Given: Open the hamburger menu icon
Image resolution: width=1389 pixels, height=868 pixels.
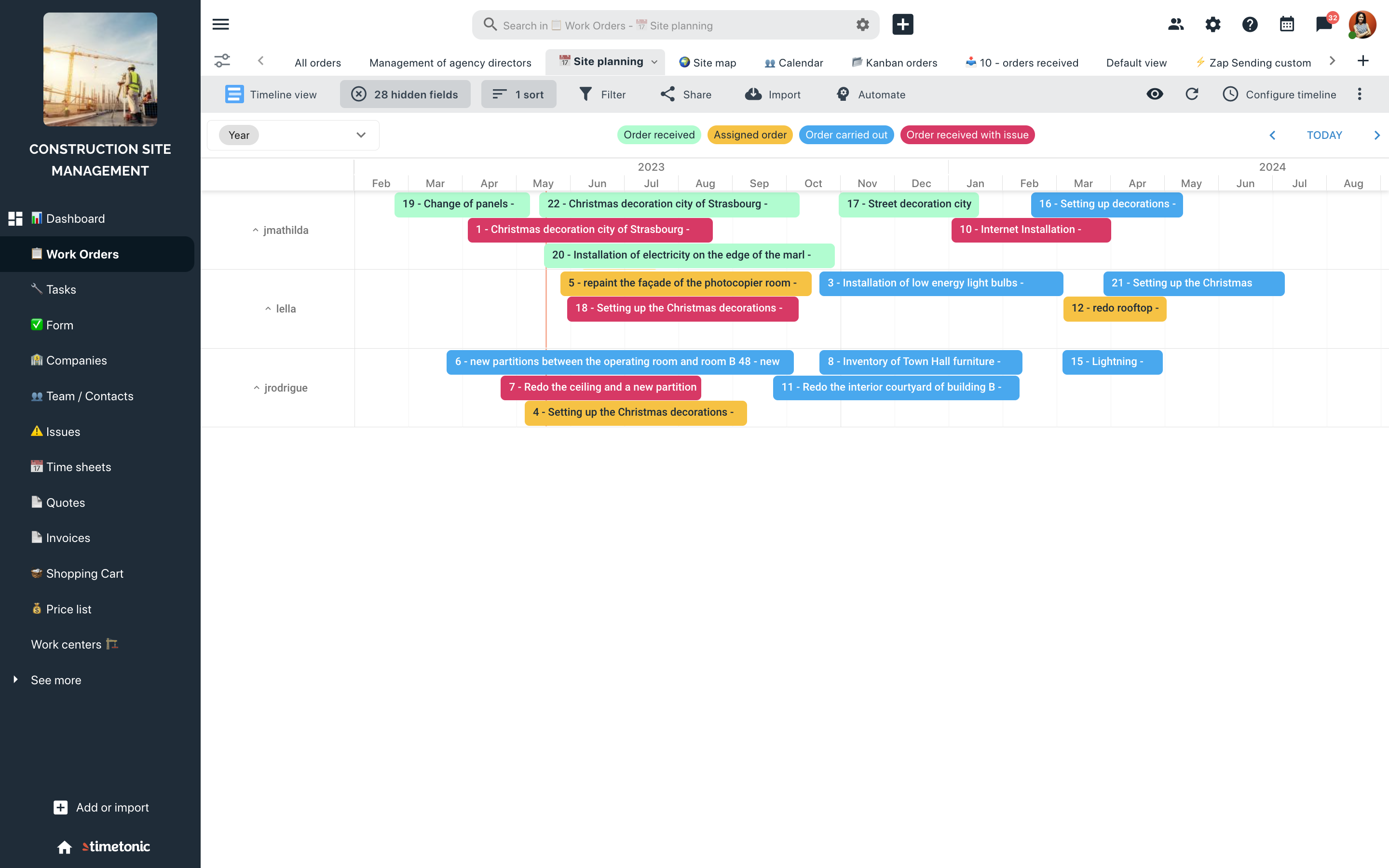Looking at the screenshot, I should click(x=220, y=24).
